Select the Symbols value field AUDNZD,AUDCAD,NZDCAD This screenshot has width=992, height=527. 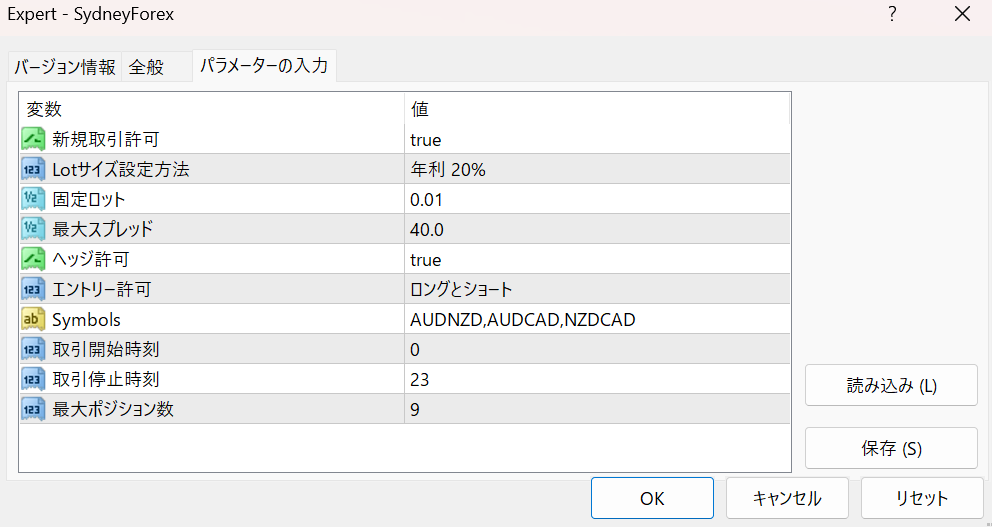[597, 319]
